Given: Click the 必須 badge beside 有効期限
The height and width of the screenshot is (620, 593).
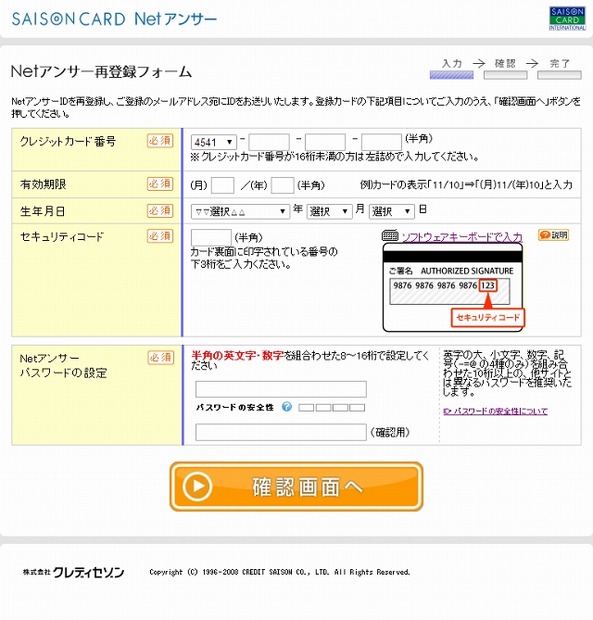Looking at the screenshot, I should (x=160, y=183).
